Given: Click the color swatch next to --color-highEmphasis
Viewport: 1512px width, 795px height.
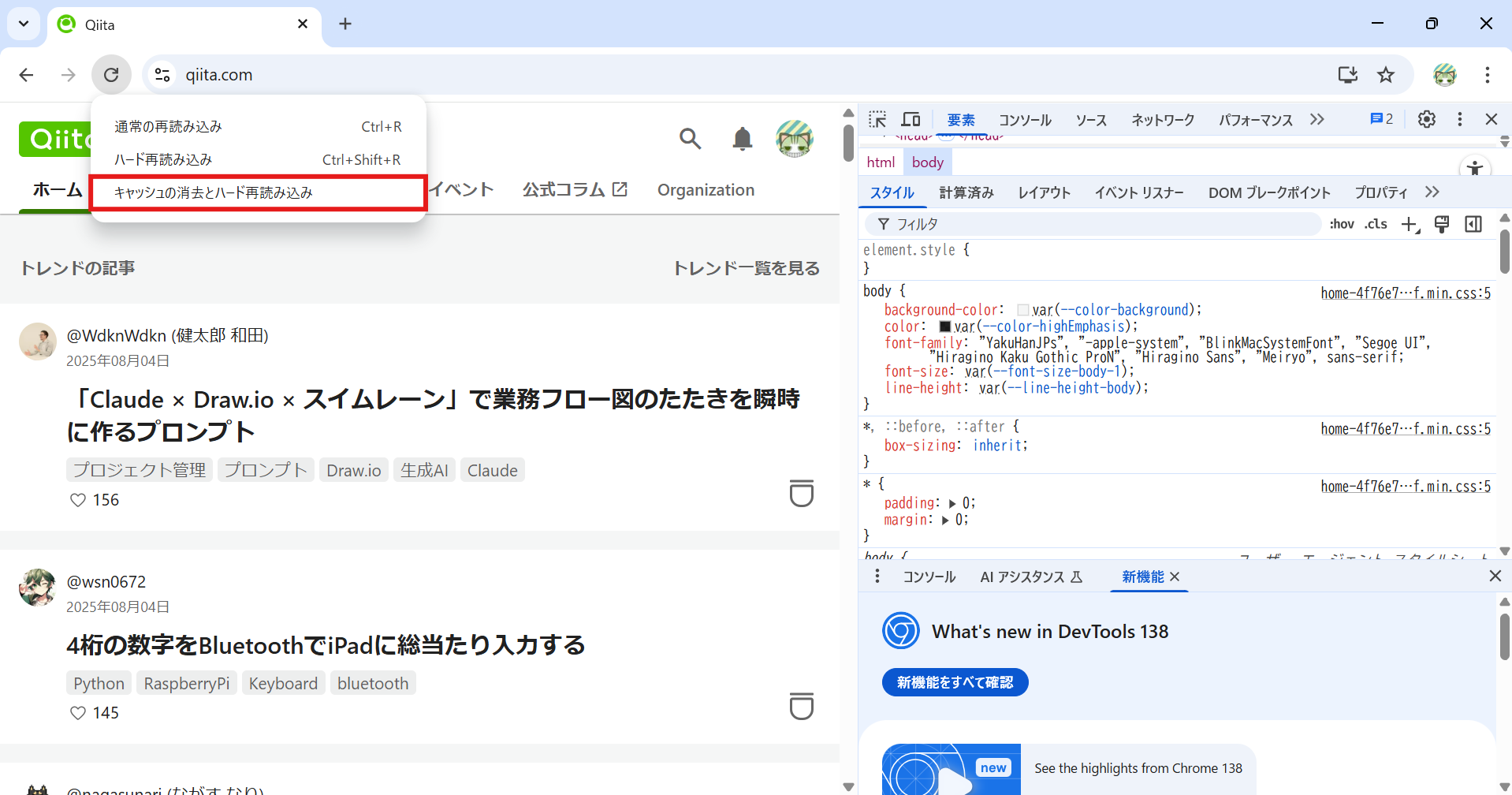Looking at the screenshot, I should [x=944, y=326].
